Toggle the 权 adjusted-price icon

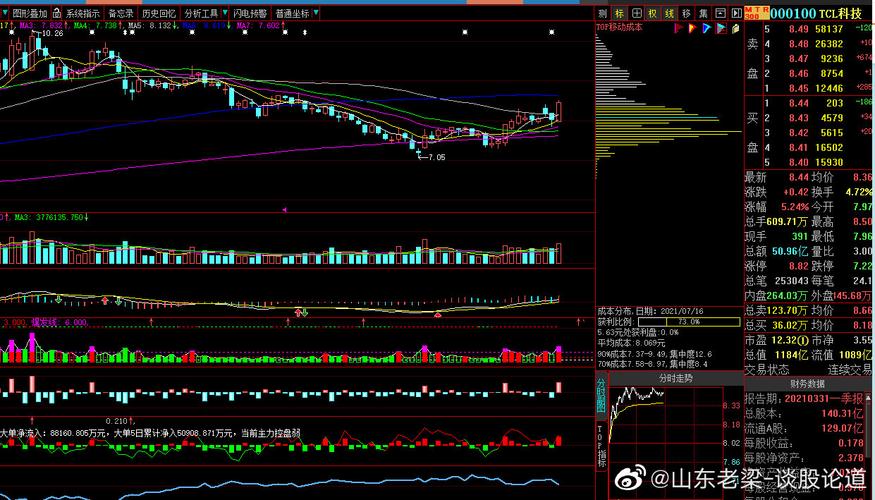tap(653, 13)
